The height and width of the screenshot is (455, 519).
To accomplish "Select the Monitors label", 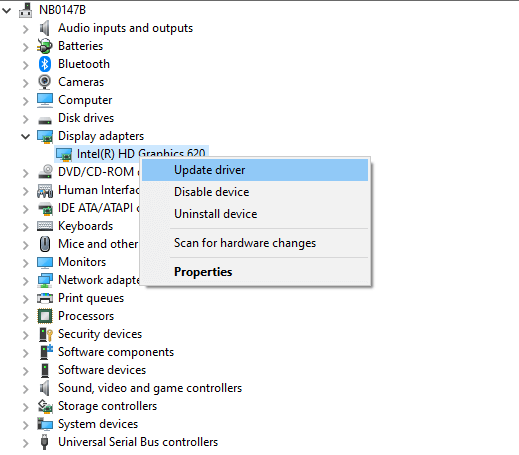I will pos(82,262).
